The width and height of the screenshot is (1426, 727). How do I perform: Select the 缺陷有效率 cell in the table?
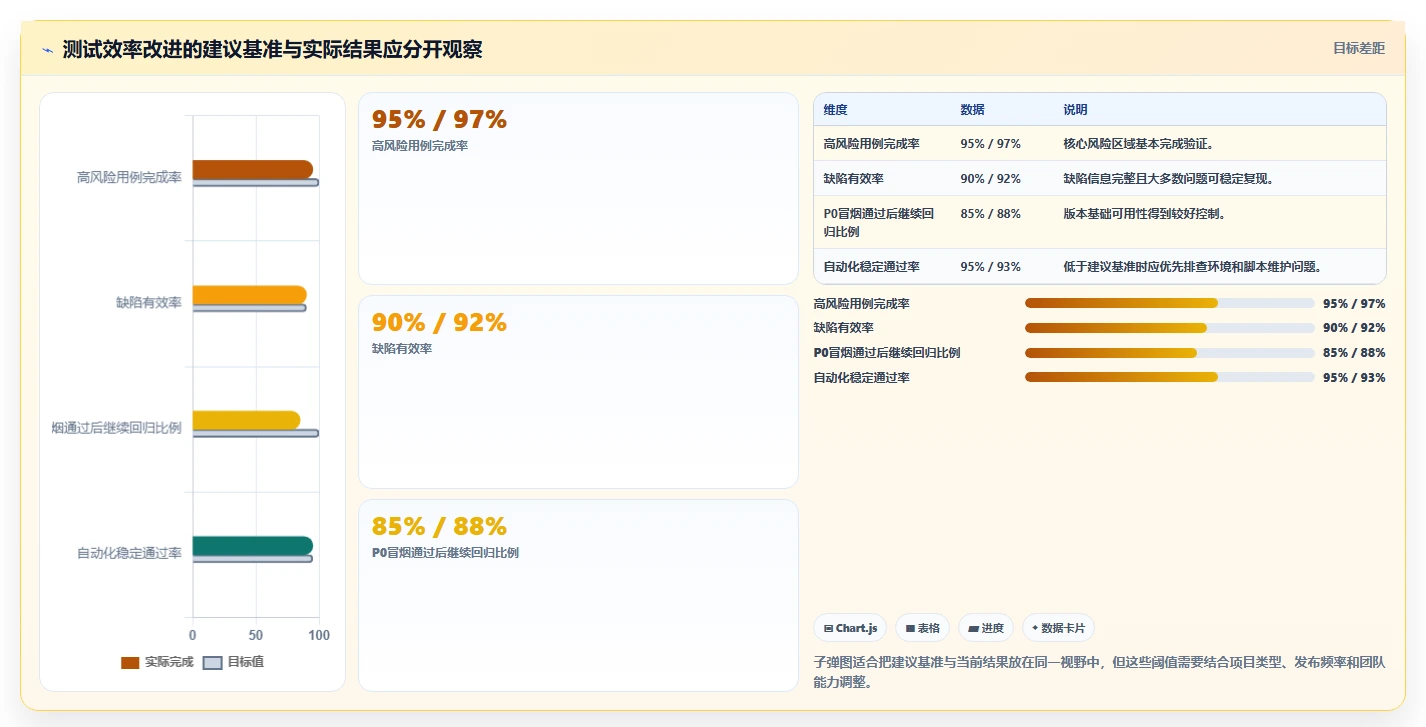click(x=853, y=178)
